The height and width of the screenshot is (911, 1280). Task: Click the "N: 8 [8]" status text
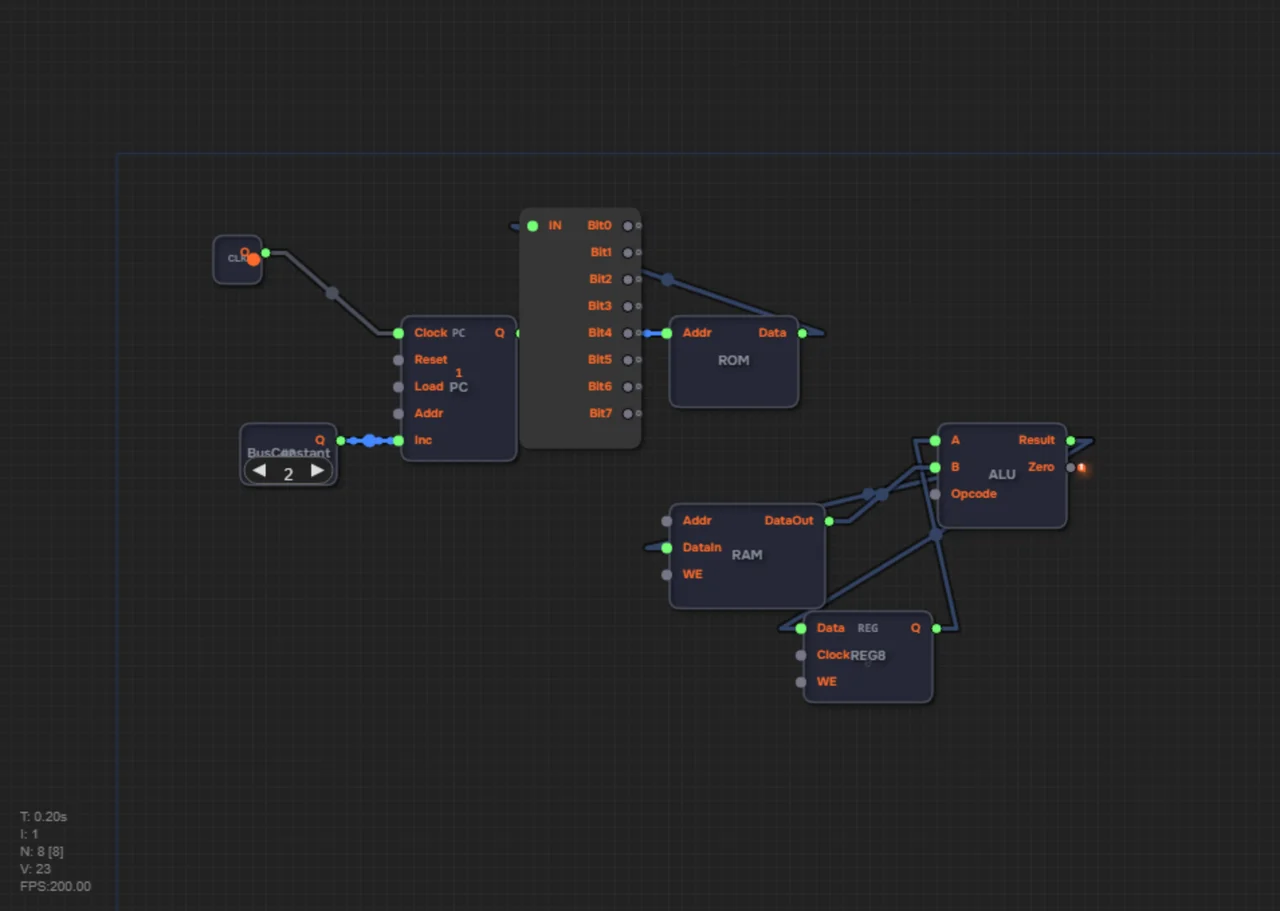(42, 852)
